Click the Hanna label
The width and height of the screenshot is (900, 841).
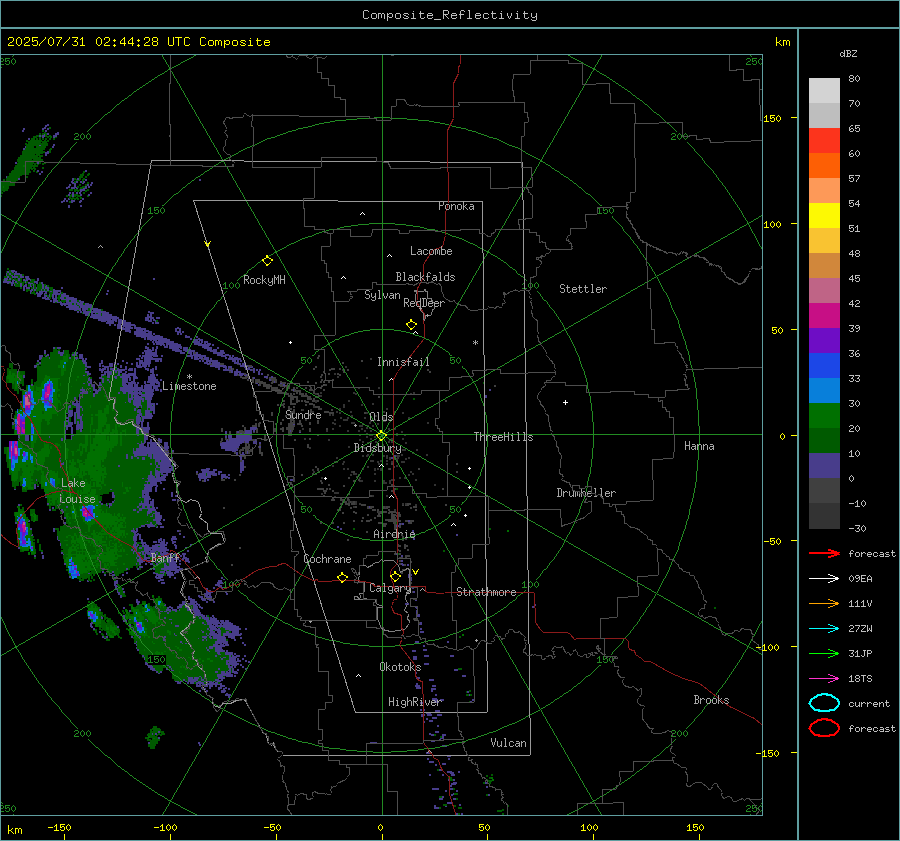click(699, 446)
